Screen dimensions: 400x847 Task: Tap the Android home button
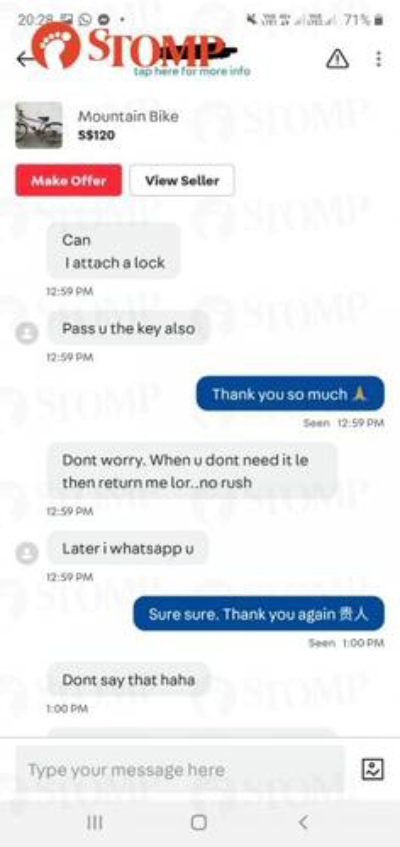click(199, 822)
